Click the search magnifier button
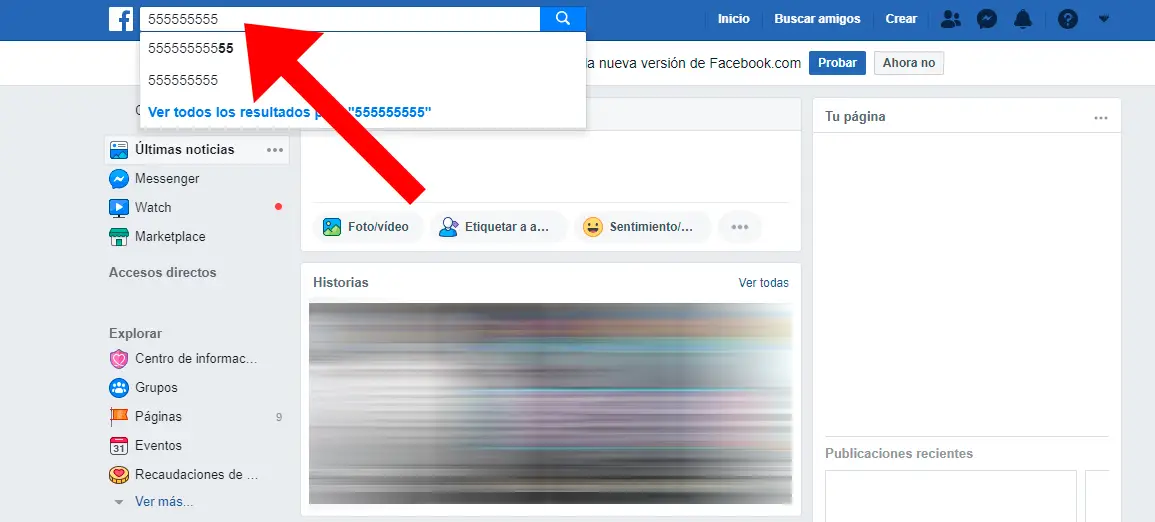This screenshot has height=522, width=1155. pos(563,19)
